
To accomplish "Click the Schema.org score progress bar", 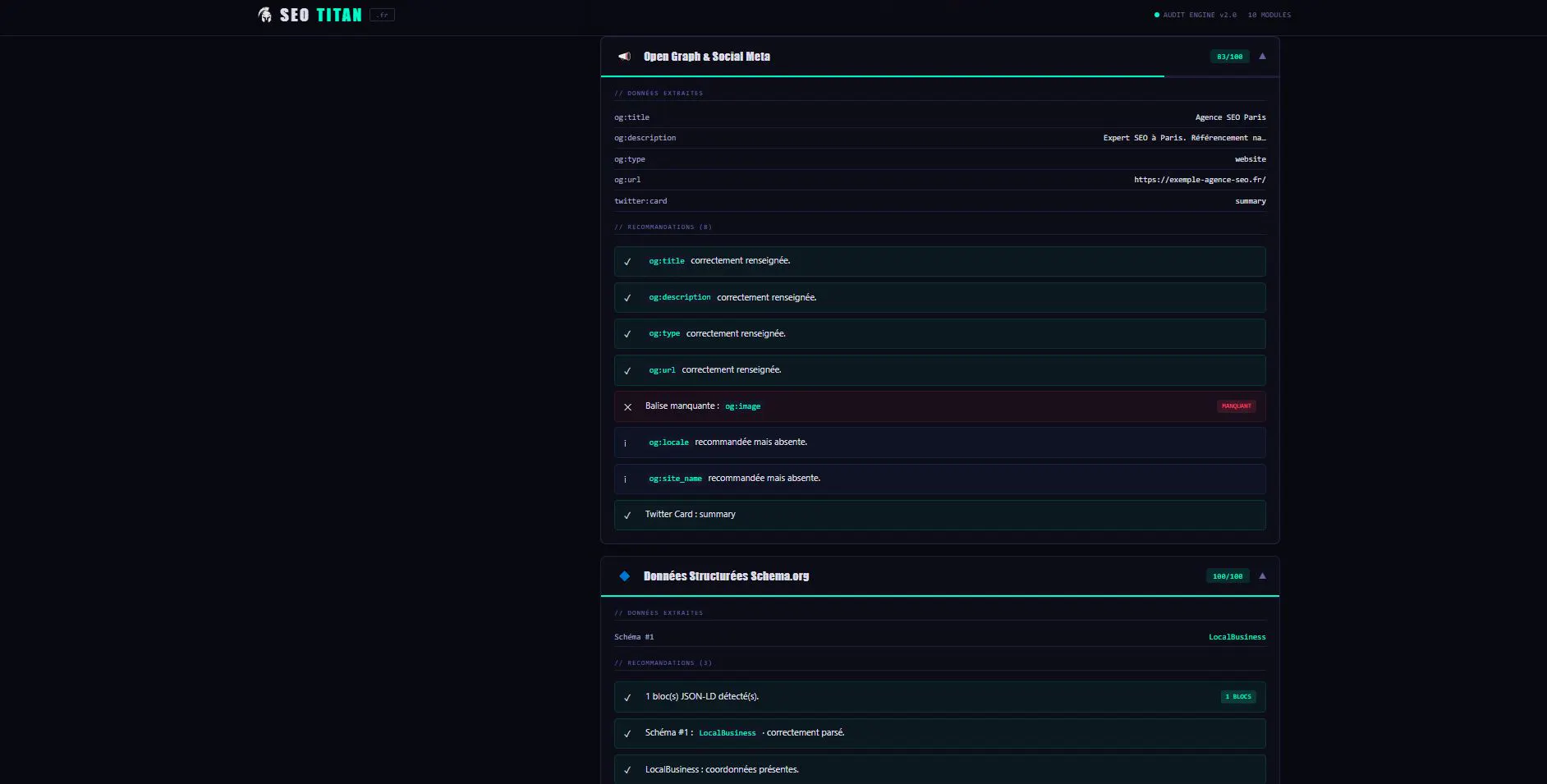I will tap(940, 596).
